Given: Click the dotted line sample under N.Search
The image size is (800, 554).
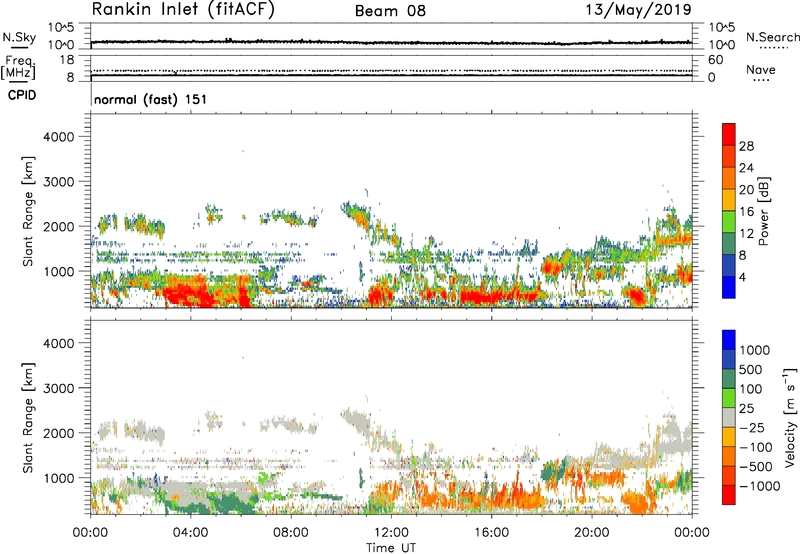Looking at the screenshot, I should (x=774, y=48).
